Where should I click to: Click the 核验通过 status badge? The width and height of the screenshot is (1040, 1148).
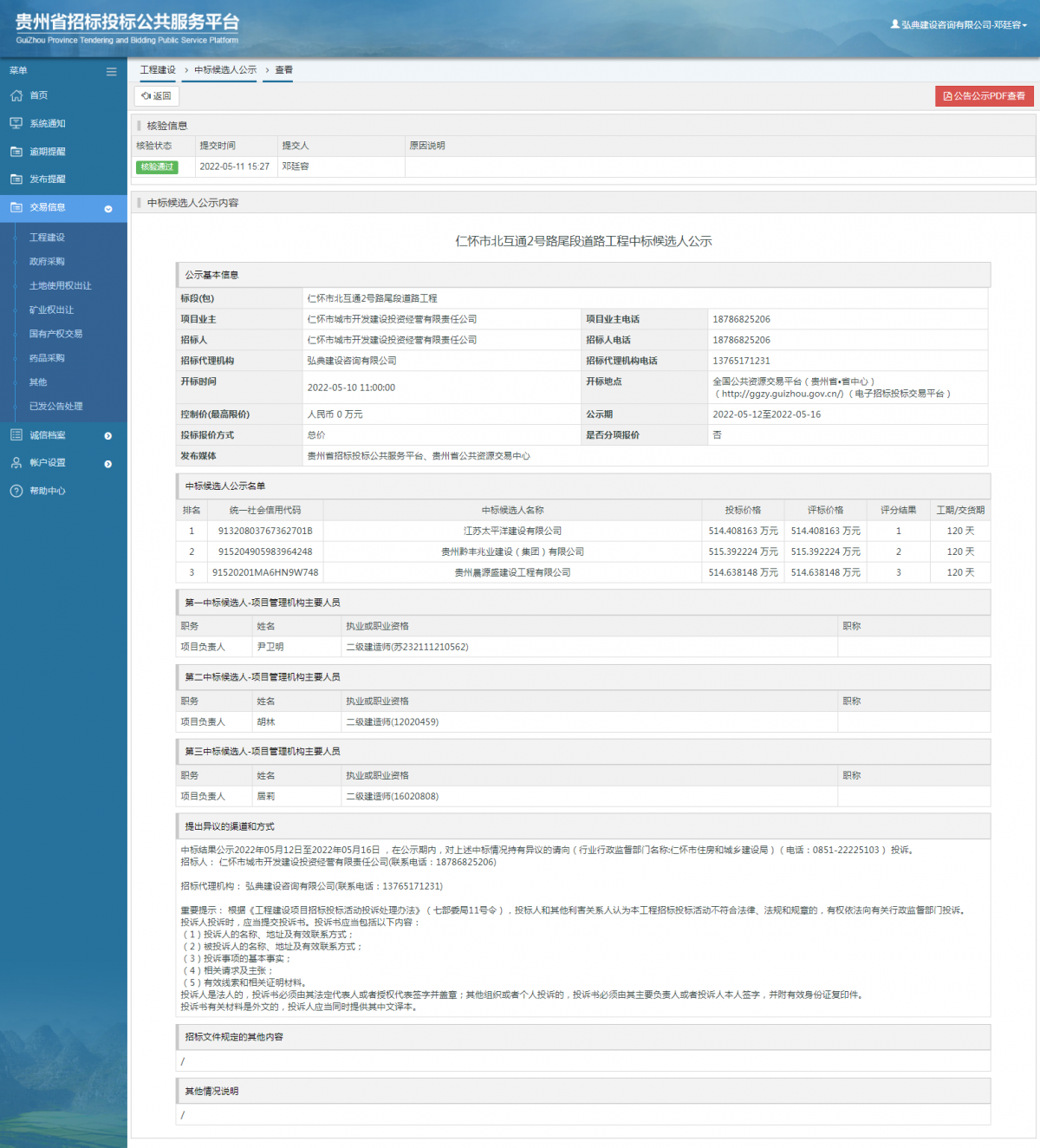point(157,166)
